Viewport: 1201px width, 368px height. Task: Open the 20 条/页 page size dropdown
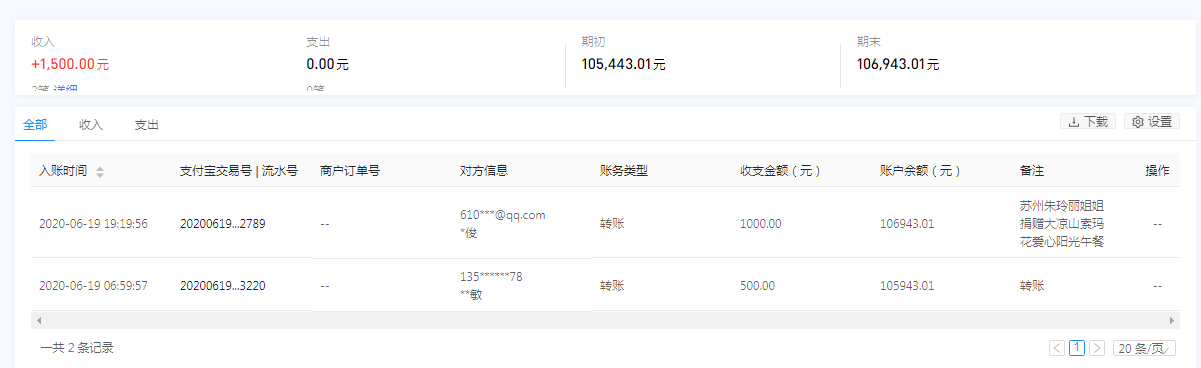[1144, 348]
